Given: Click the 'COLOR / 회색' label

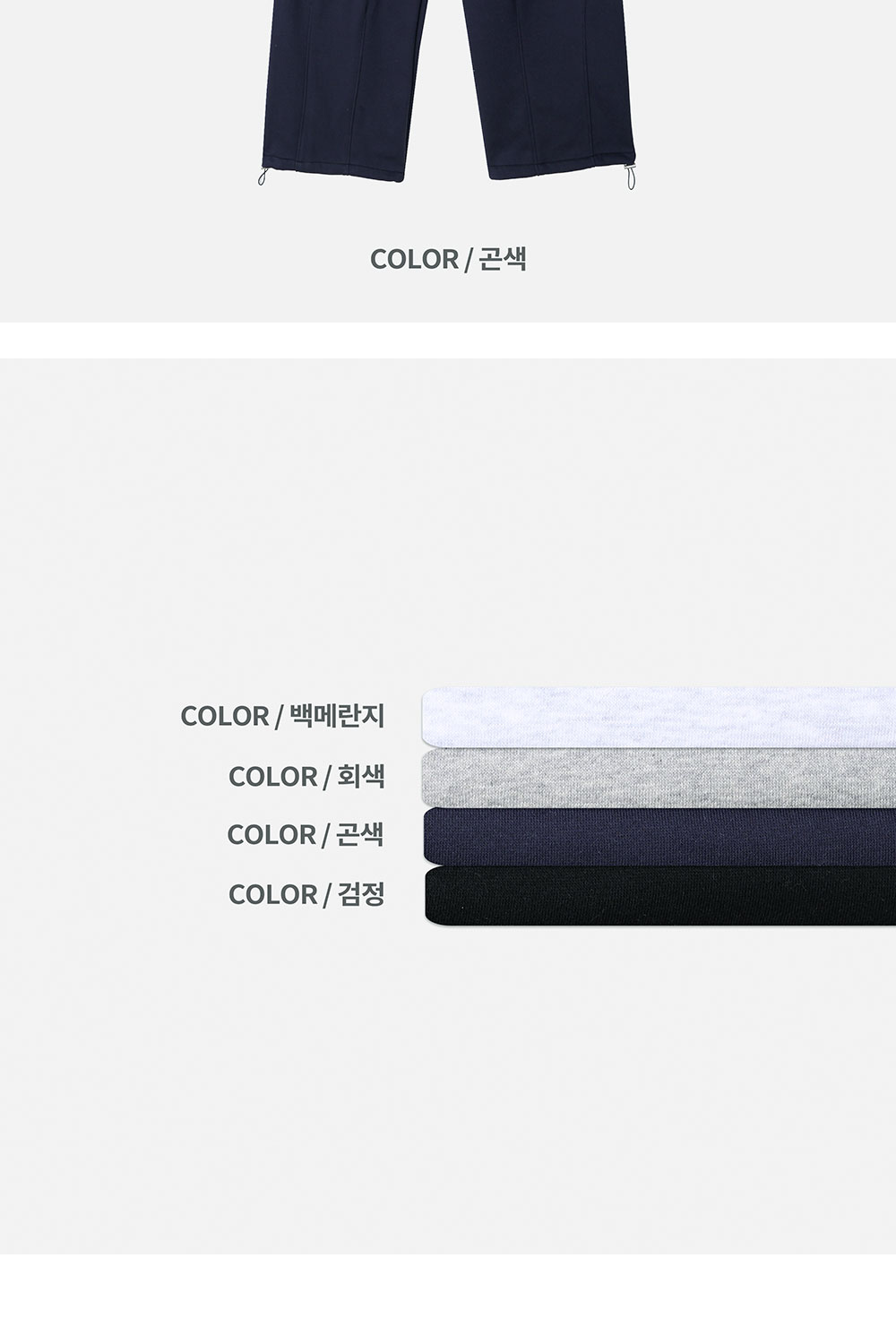Looking at the screenshot, I should [306, 776].
